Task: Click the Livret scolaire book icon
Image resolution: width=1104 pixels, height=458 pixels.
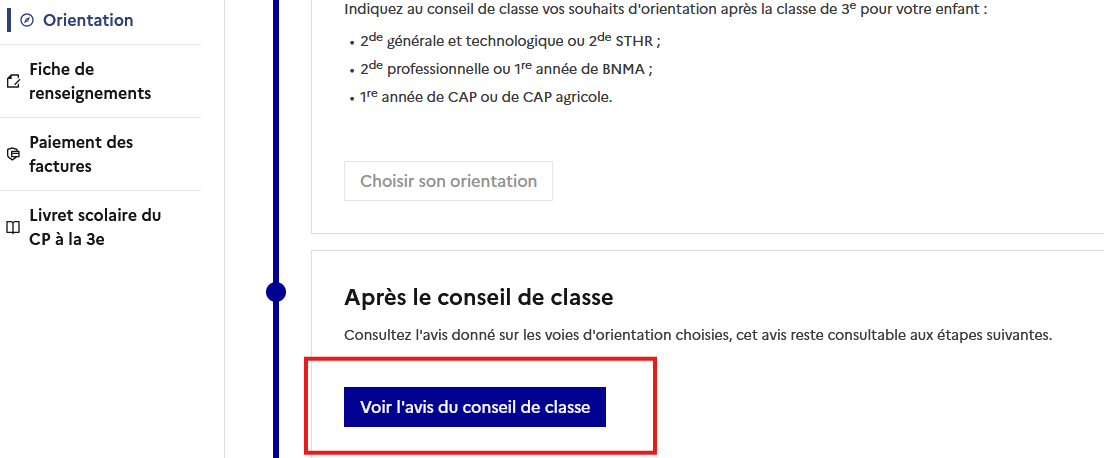Action: 13,228
